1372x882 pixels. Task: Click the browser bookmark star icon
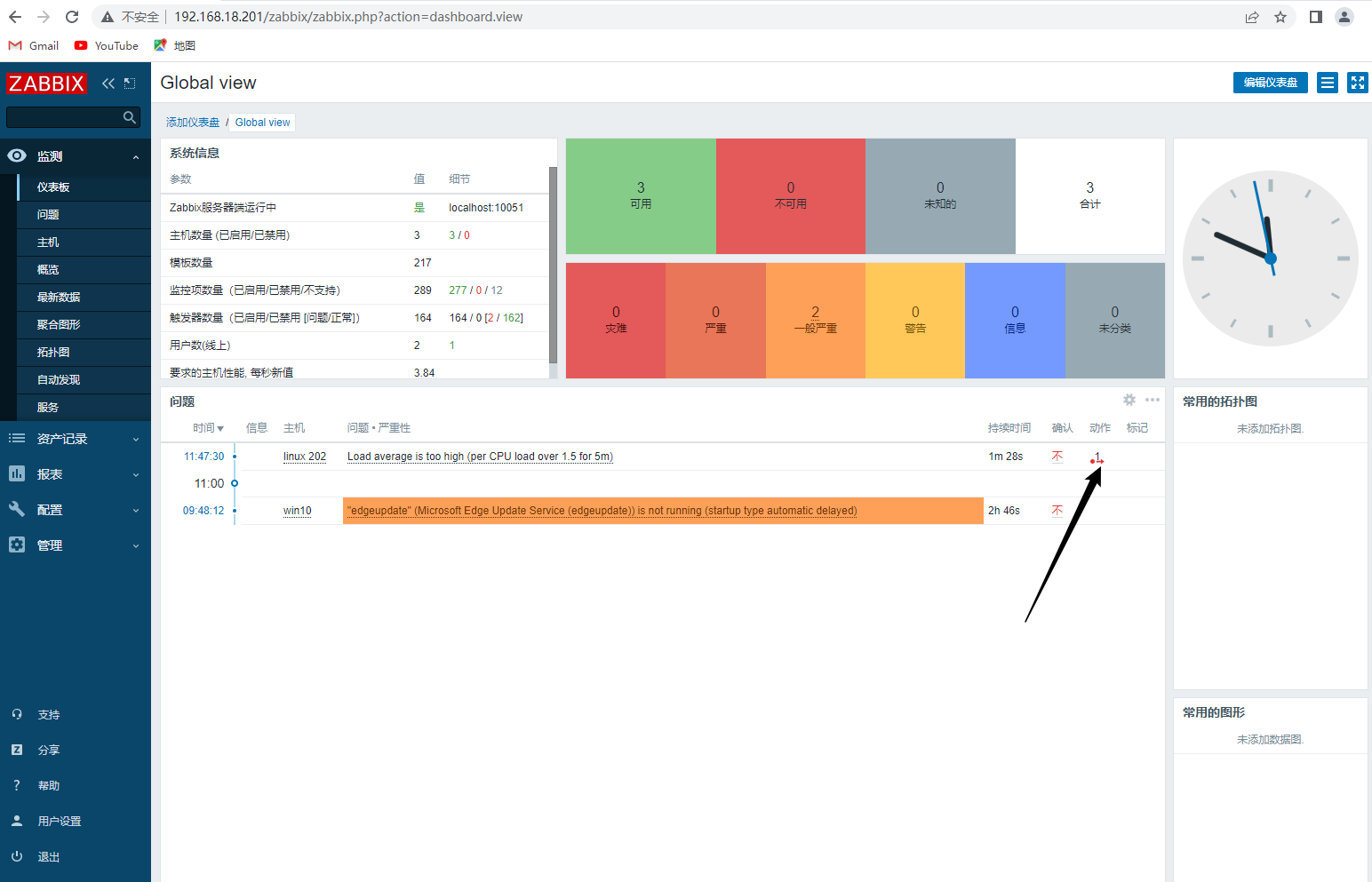[1280, 17]
